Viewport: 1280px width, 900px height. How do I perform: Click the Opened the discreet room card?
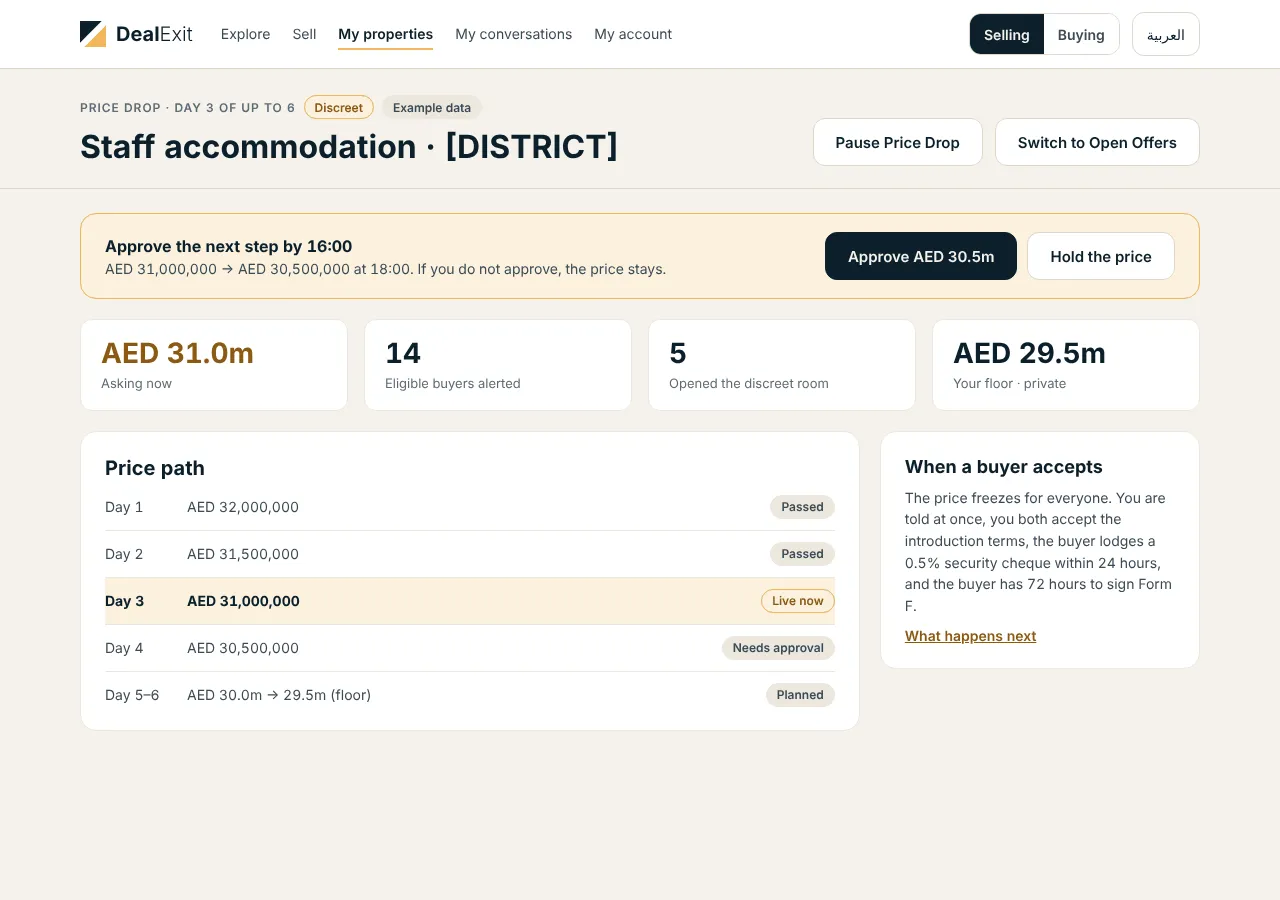782,365
